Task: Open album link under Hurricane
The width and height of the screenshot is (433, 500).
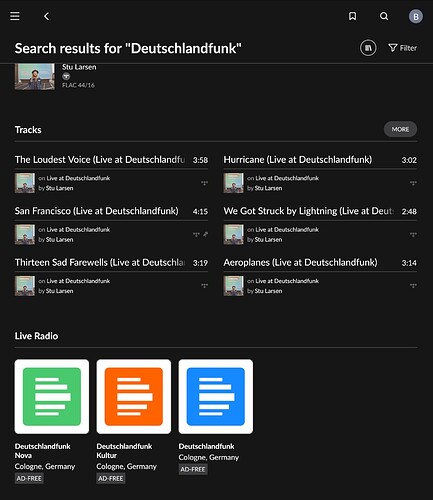Action: 287,178
